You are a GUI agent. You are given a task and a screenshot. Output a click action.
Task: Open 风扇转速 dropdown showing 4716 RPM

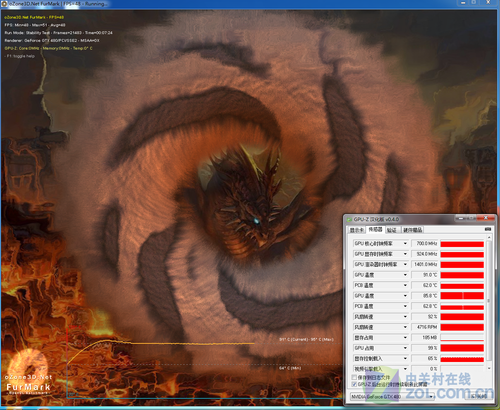click(405, 327)
